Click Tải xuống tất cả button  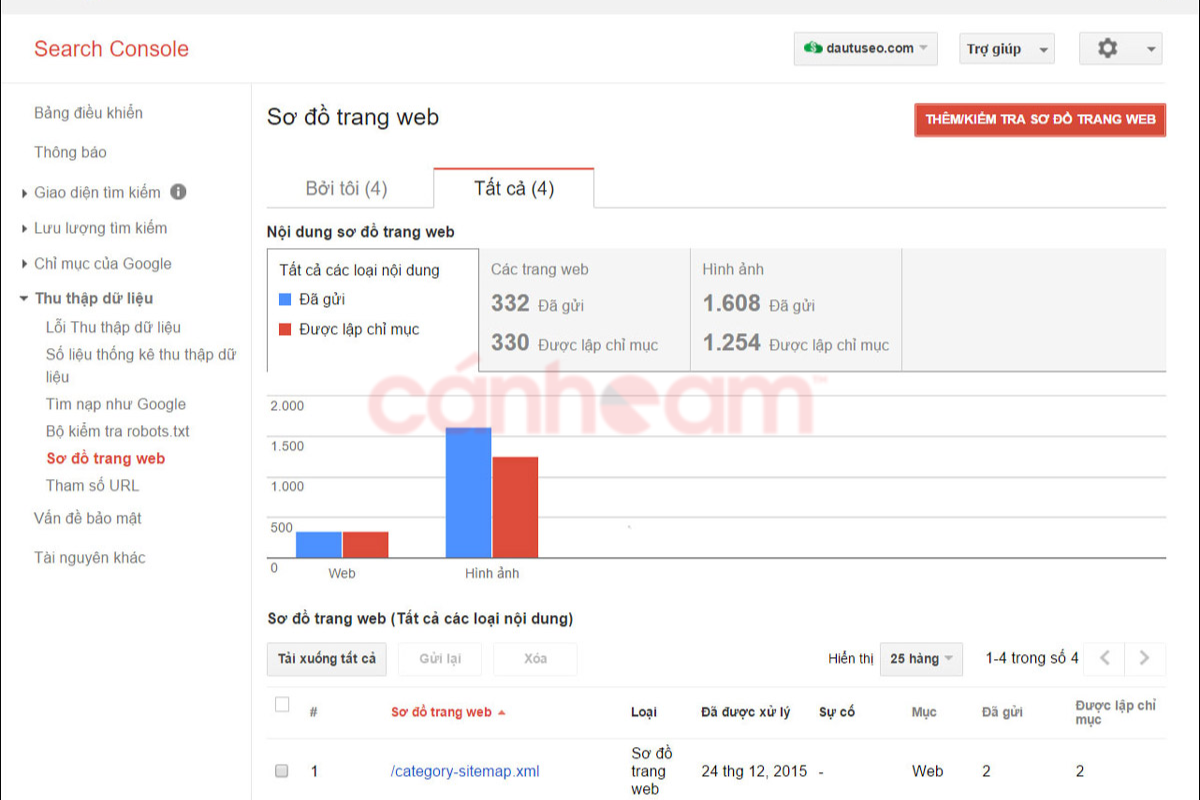coord(327,659)
